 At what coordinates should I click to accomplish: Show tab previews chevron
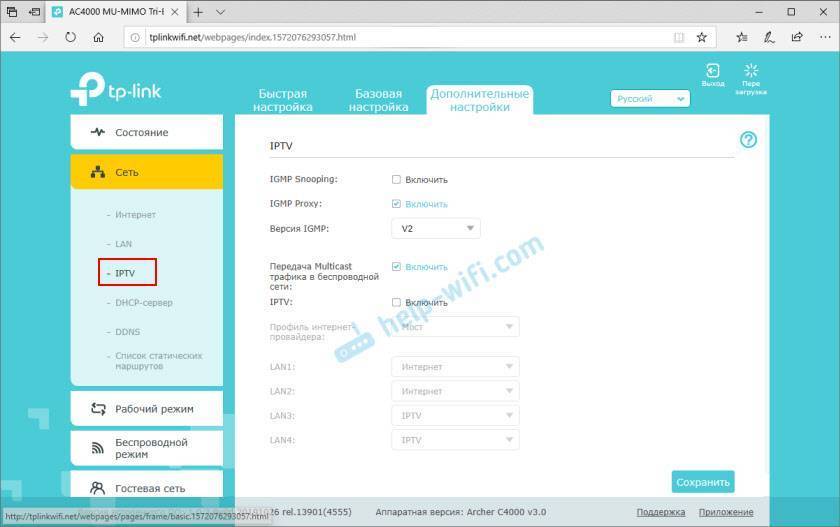(220, 12)
